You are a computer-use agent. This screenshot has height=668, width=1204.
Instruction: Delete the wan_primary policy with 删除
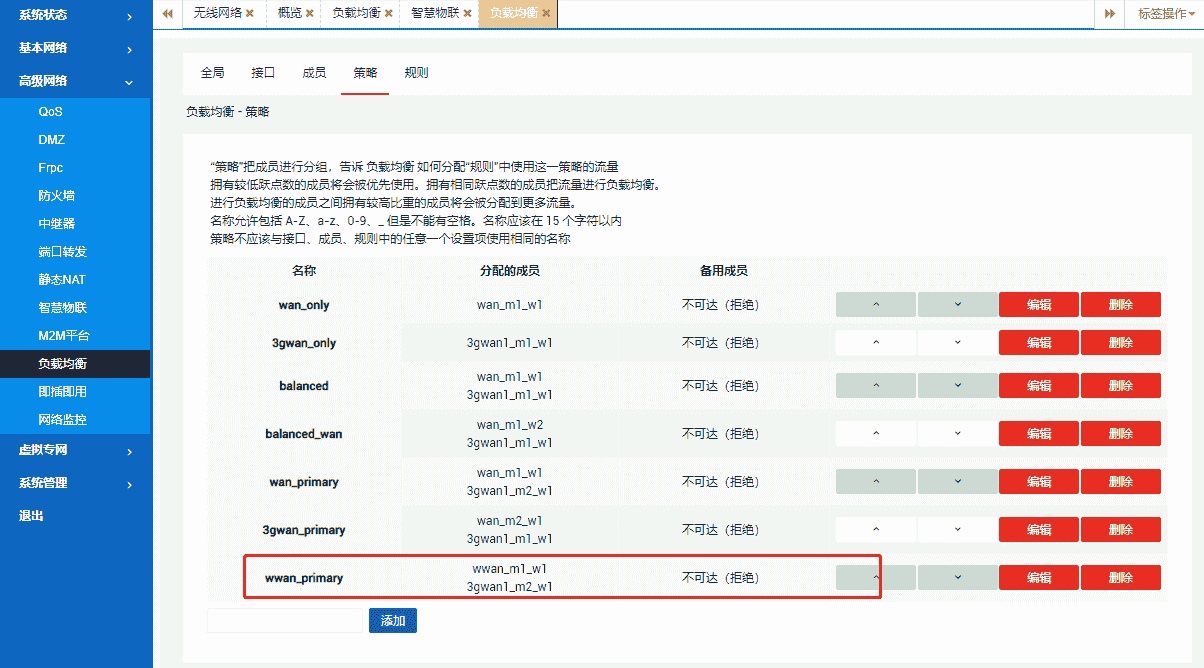click(x=1120, y=482)
